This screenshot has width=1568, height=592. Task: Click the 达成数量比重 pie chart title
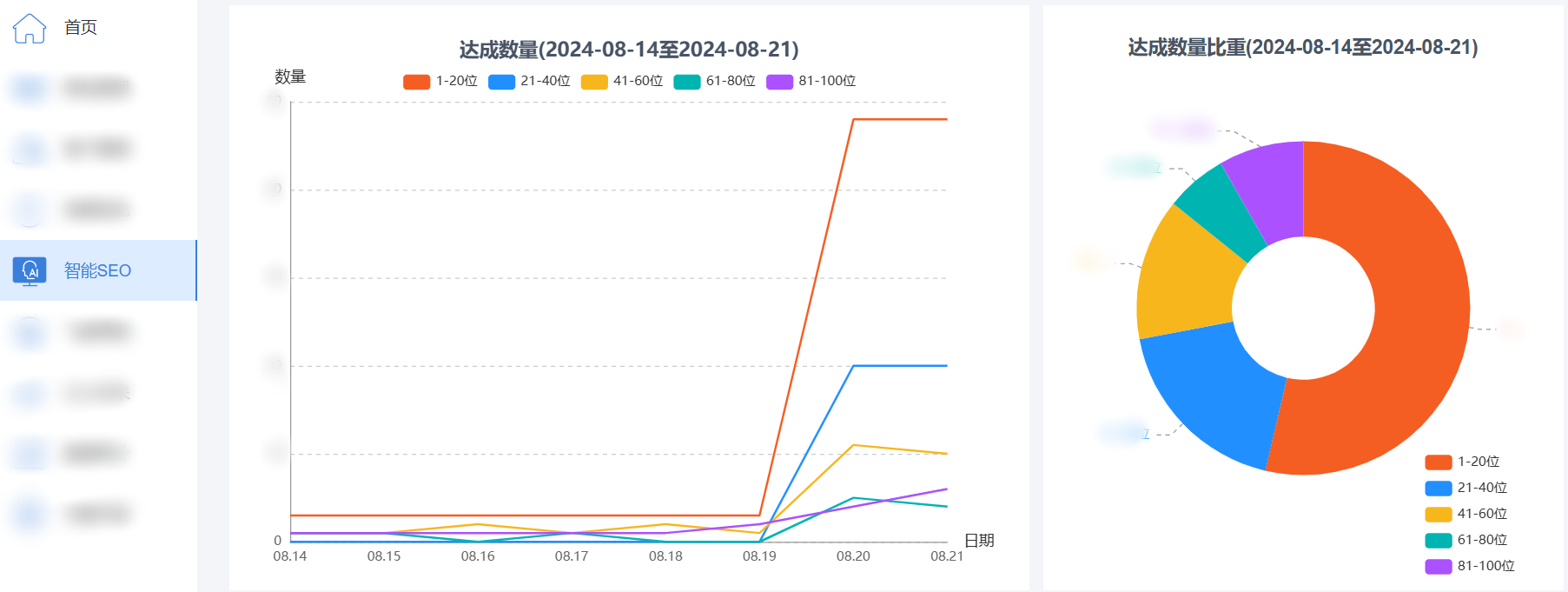(1303, 47)
